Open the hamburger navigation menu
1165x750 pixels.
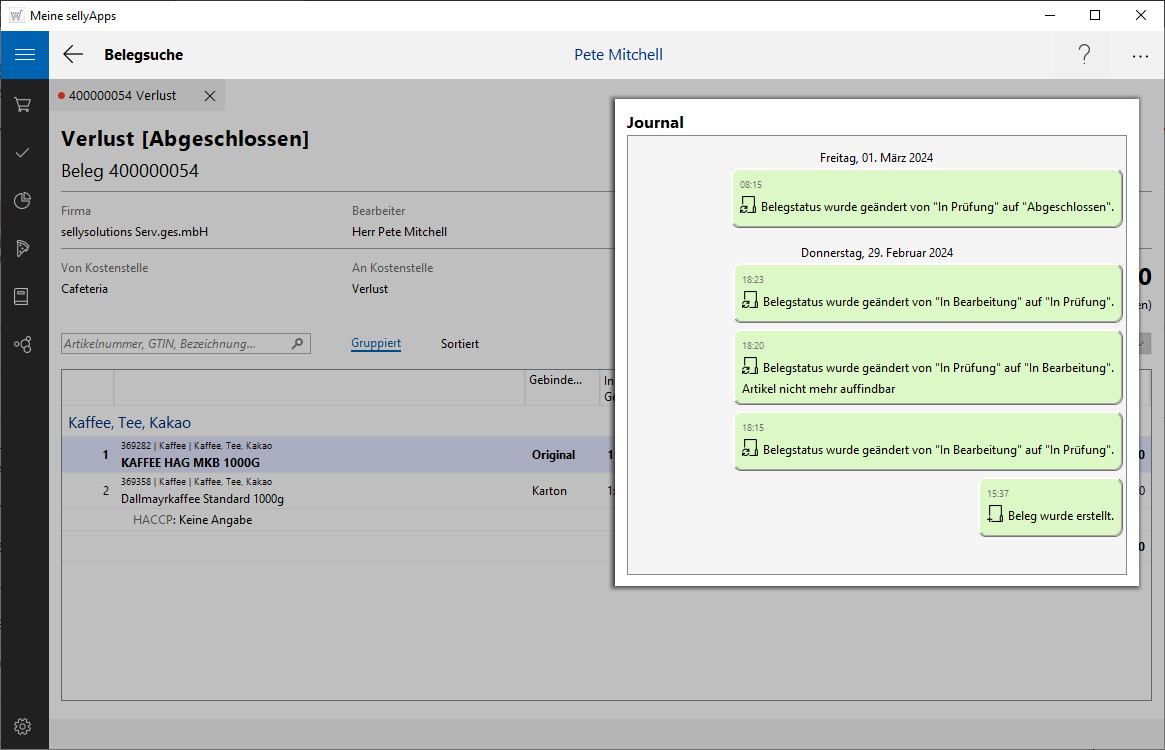pos(24,55)
